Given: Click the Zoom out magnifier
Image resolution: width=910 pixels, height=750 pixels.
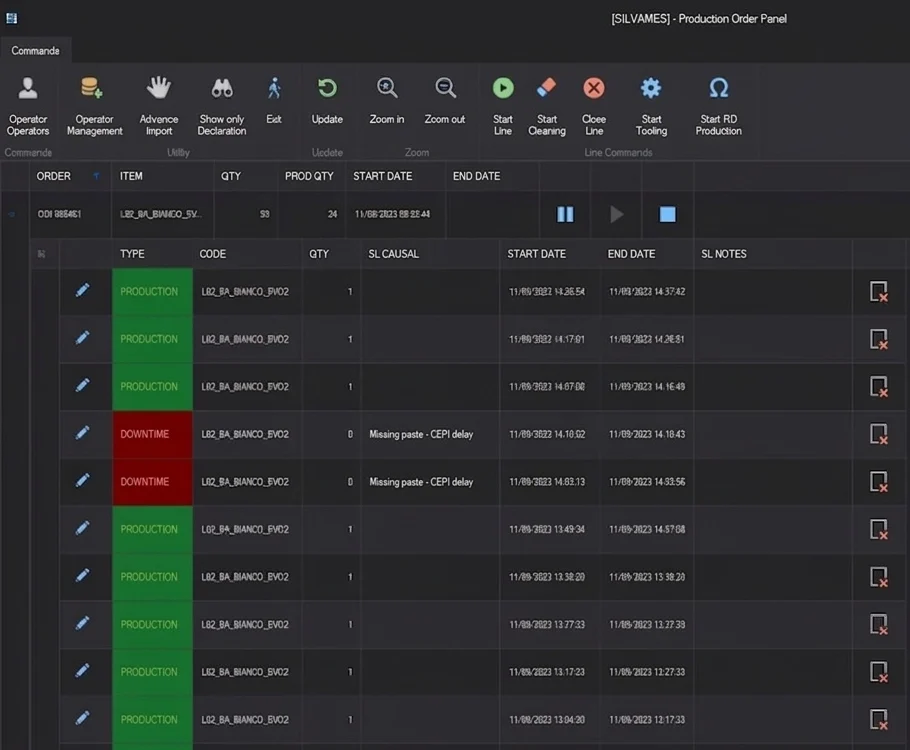Looking at the screenshot, I should tap(445, 100).
